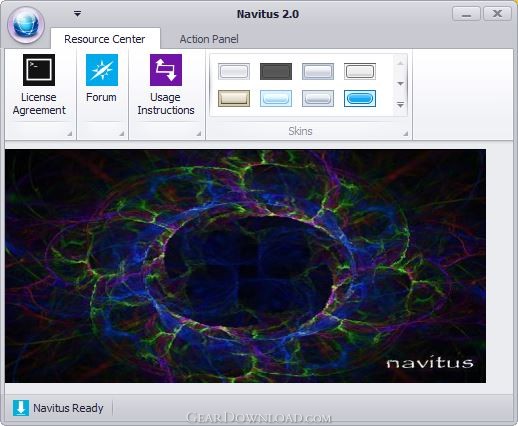Click the Navitus globe application button
This screenshot has width=518, height=426.
click(x=26, y=25)
